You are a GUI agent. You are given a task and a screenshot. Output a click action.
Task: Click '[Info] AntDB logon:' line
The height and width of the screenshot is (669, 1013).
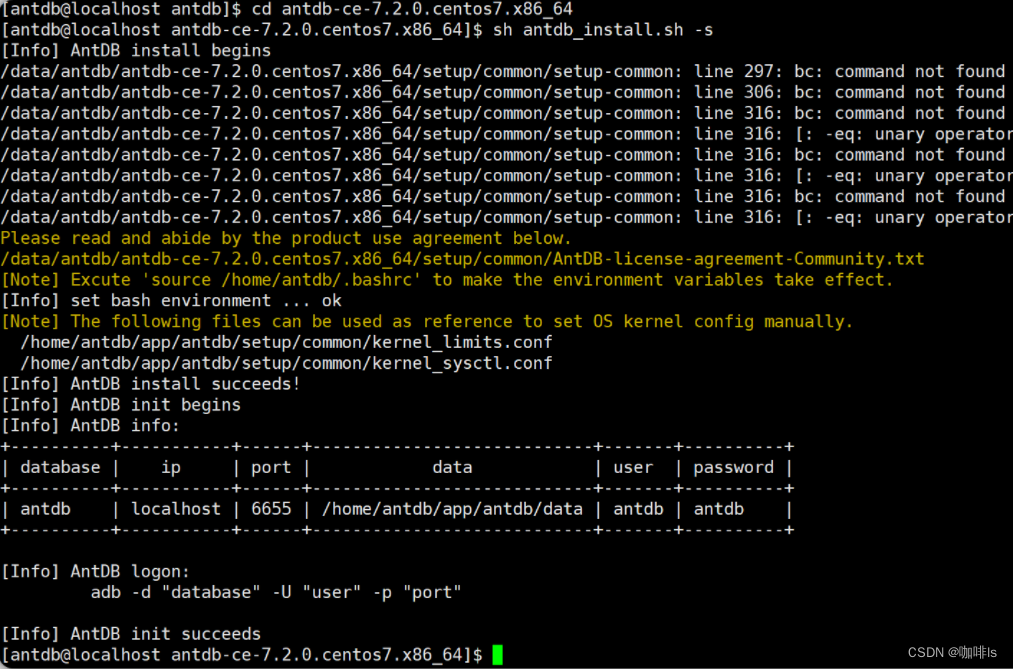(x=96, y=571)
